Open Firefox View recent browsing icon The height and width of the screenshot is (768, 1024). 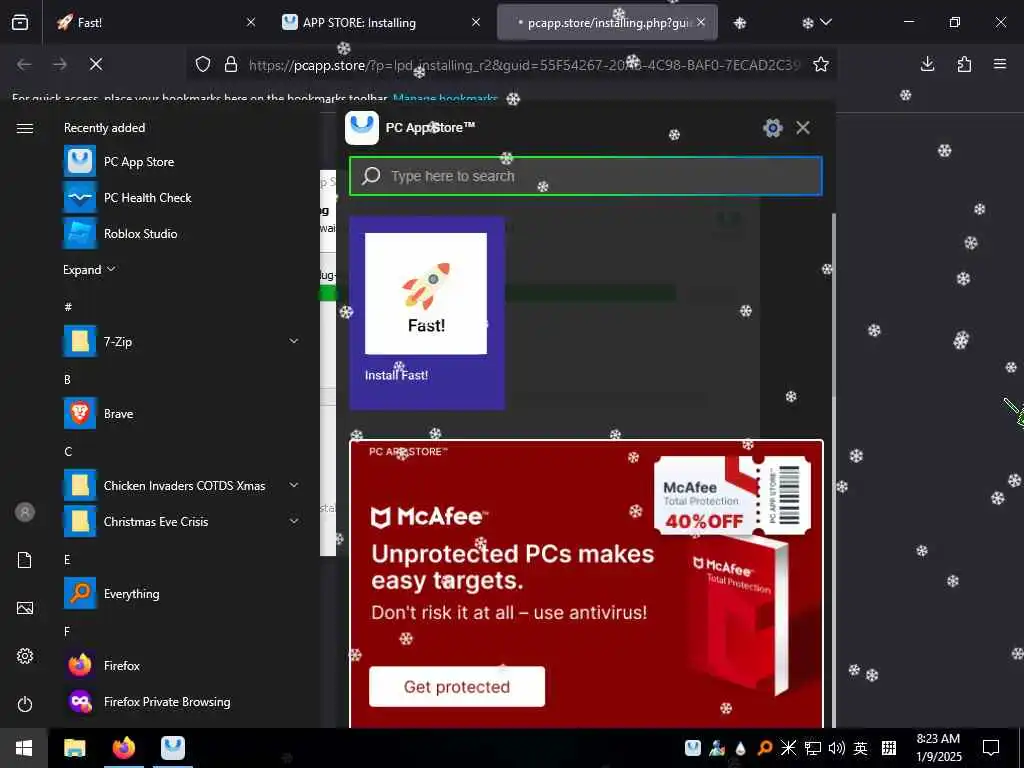(20, 22)
